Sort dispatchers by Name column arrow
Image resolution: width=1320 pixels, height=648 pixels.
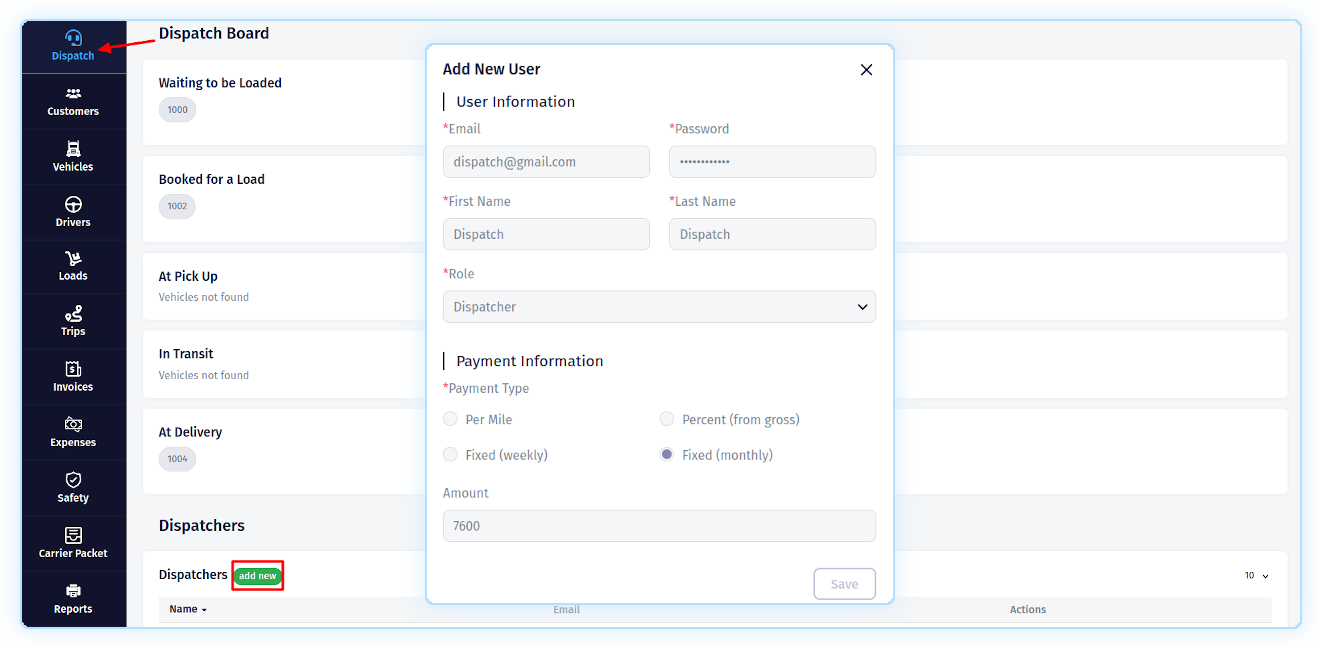click(x=204, y=610)
